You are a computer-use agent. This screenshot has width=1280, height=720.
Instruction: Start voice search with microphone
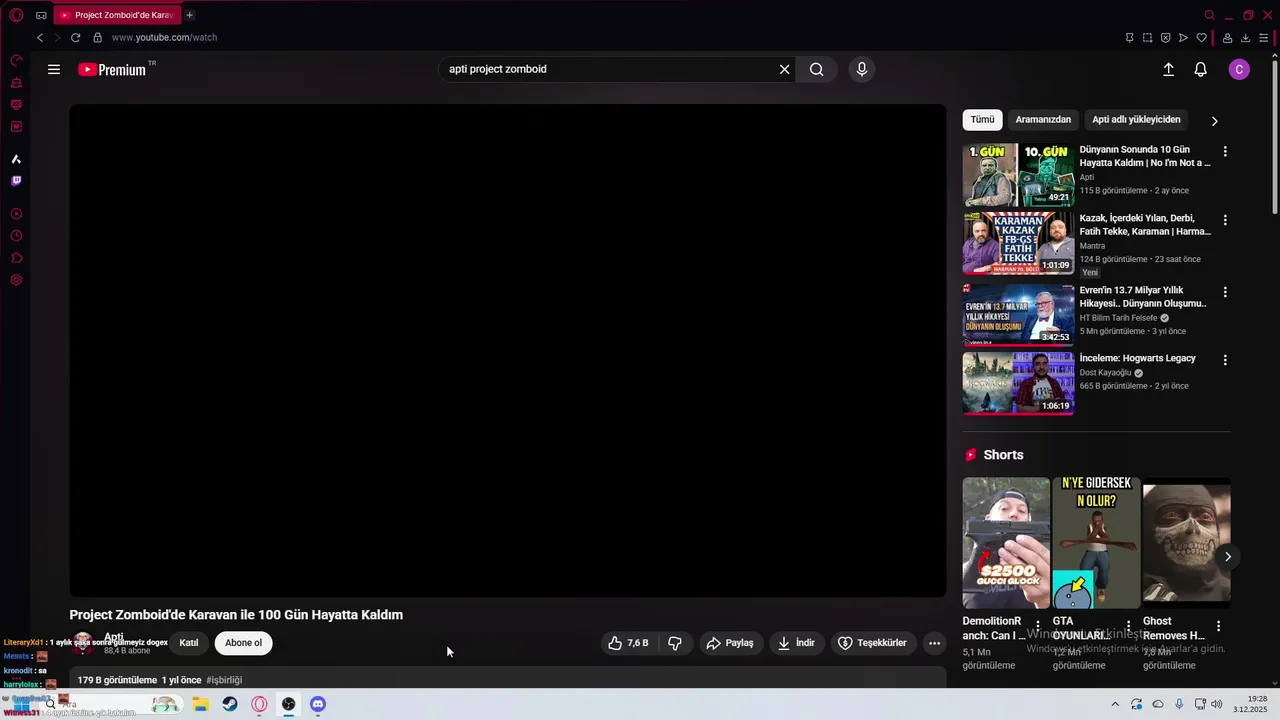click(861, 69)
